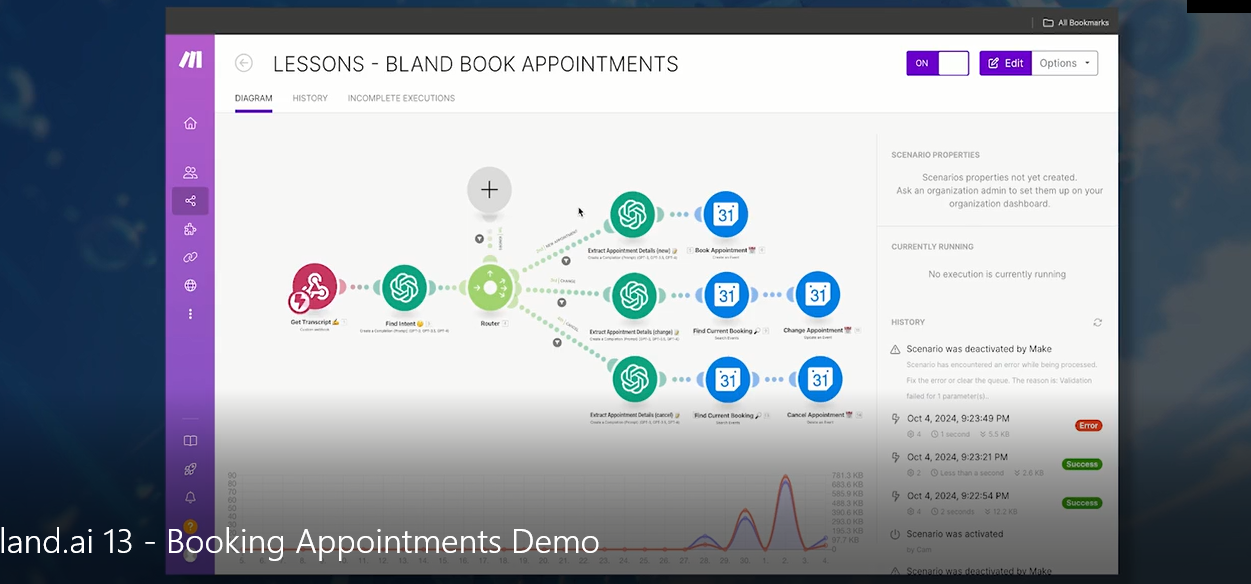This screenshot has width=1251, height=584.
Task: Click the 'Book Appointment' Google Calendar module
Action: [x=726, y=215]
